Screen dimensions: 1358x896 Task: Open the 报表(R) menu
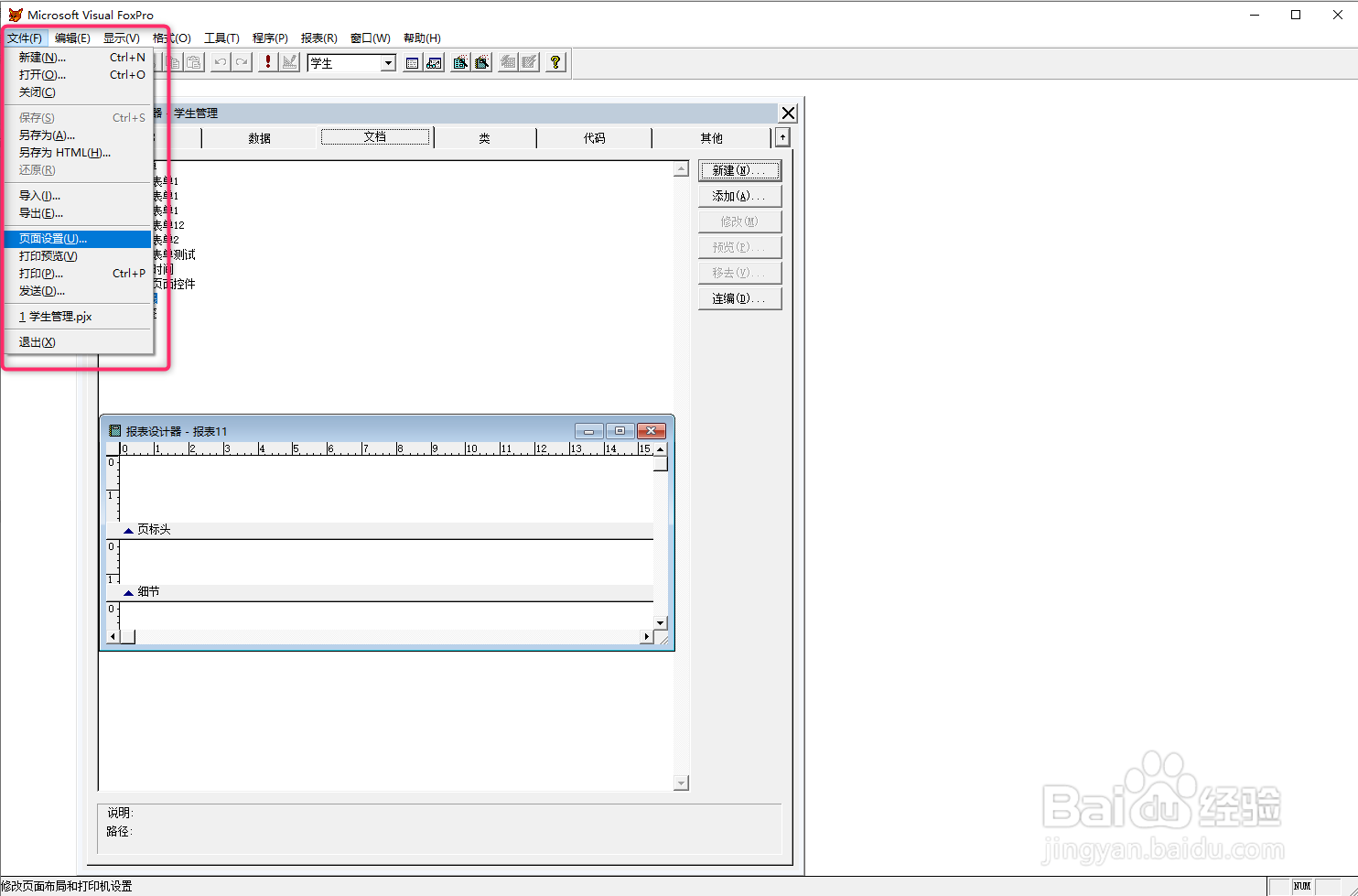319,38
